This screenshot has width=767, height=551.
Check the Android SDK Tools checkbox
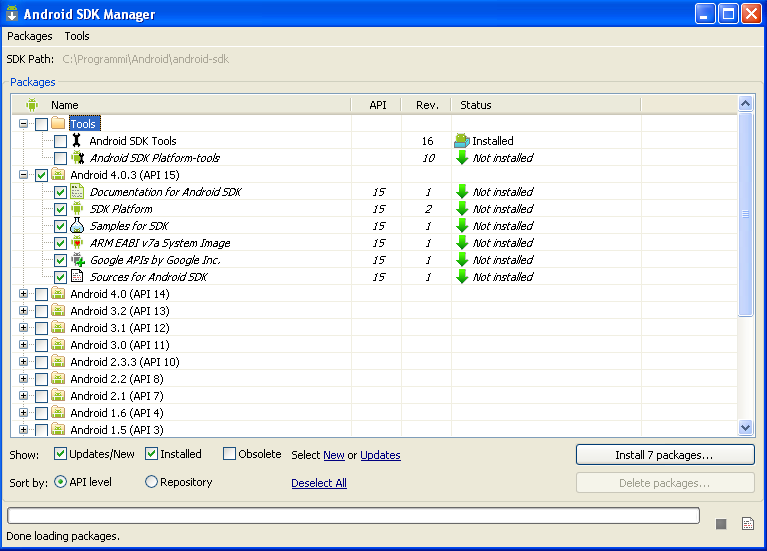[x=60, y=141]
